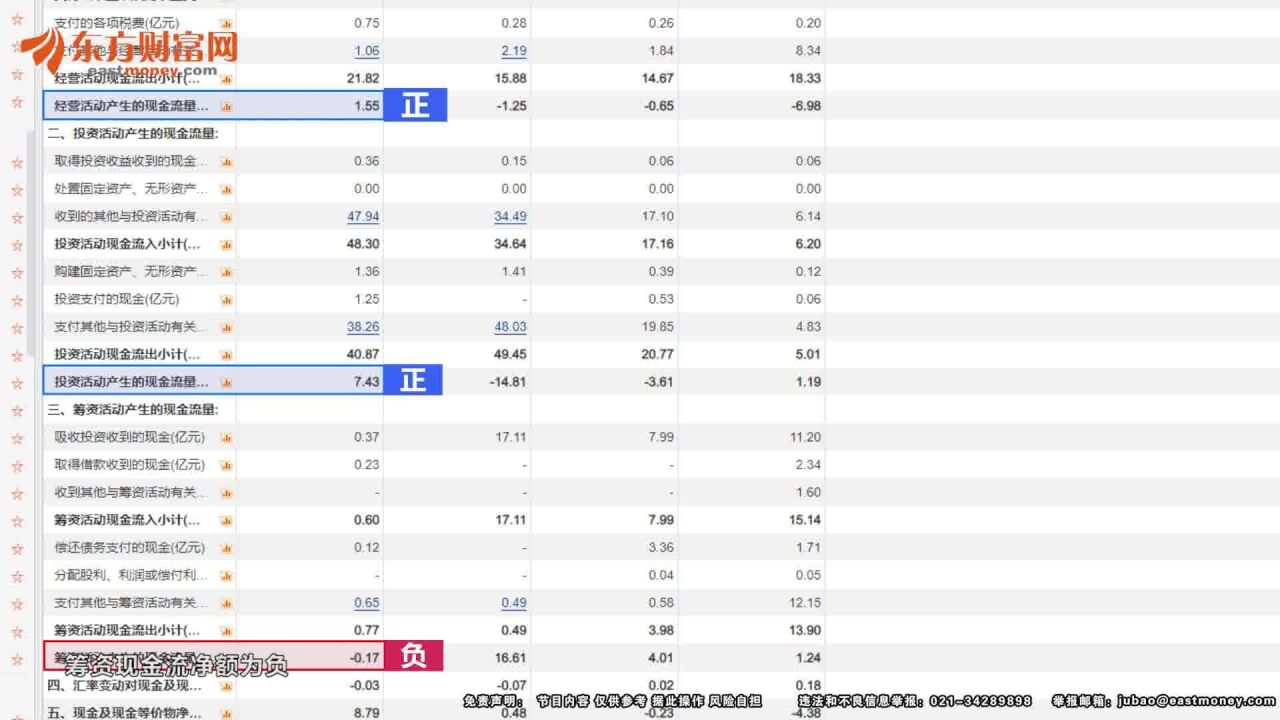Open chart icon for 收到的其他与投资活动有关 row
1280x720 pixels.
226,217
